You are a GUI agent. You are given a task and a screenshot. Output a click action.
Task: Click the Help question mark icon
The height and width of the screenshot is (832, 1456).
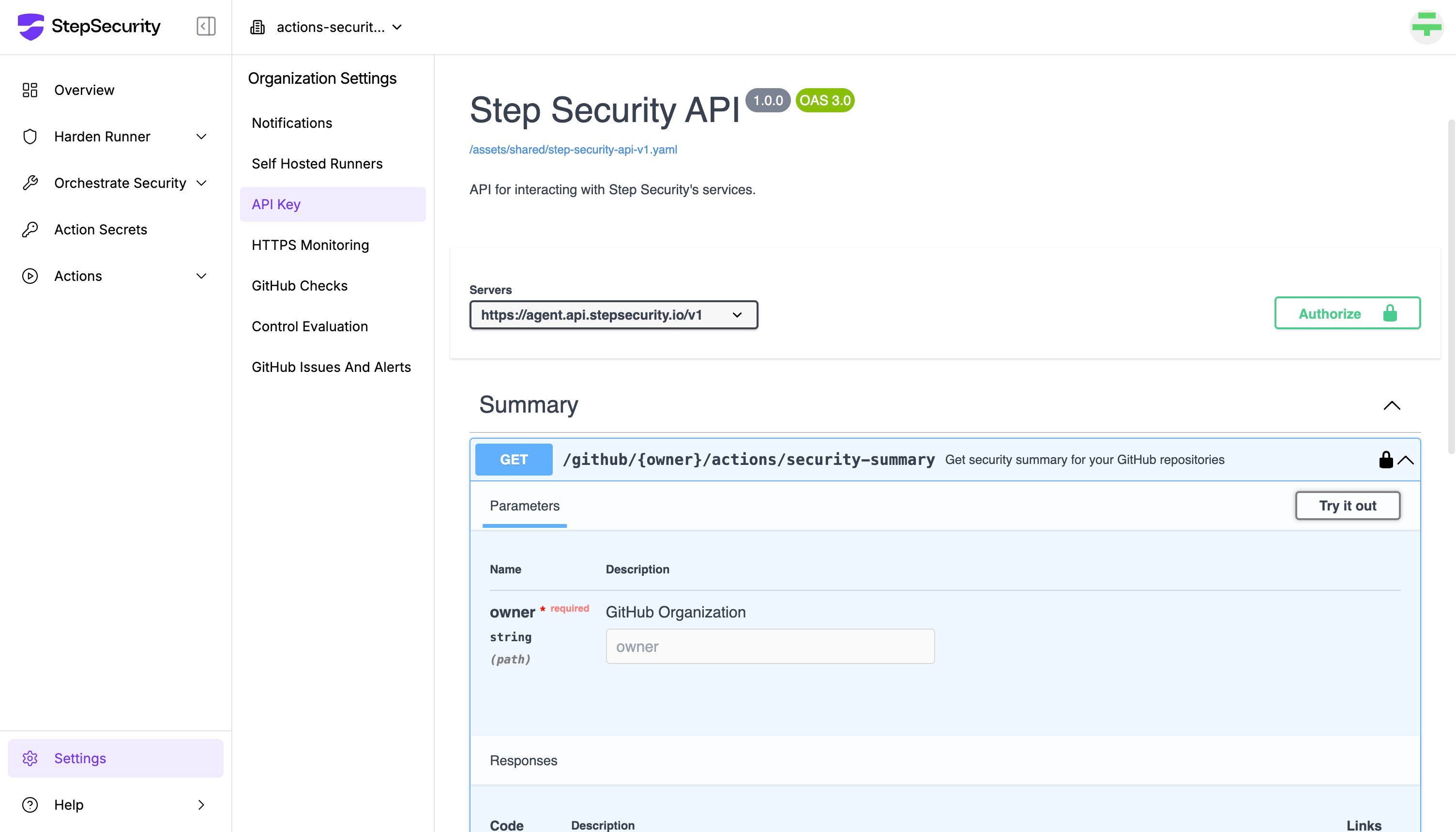pos(30,804)
